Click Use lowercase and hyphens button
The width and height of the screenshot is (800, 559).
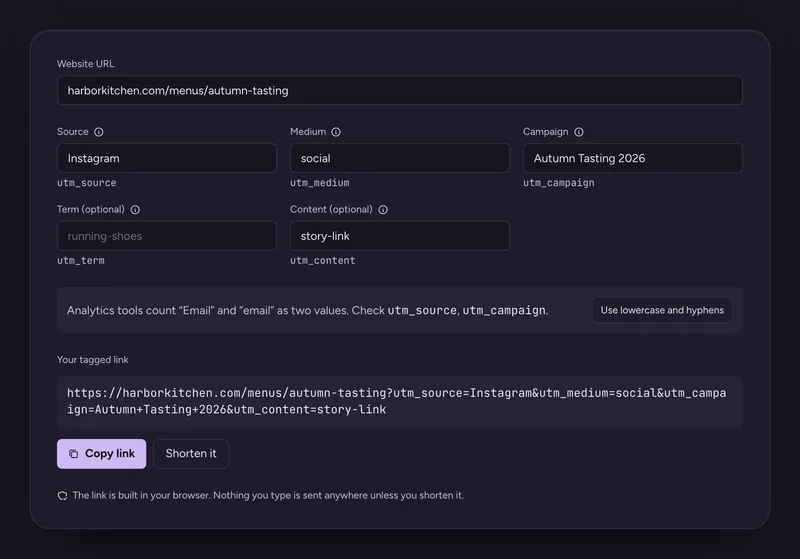(662, 310)
